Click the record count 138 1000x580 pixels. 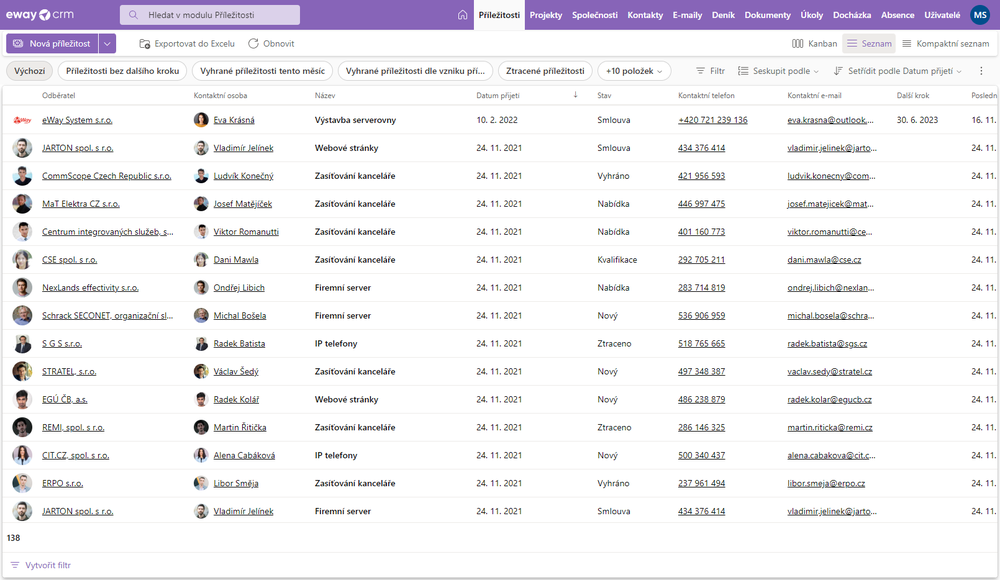13,538
